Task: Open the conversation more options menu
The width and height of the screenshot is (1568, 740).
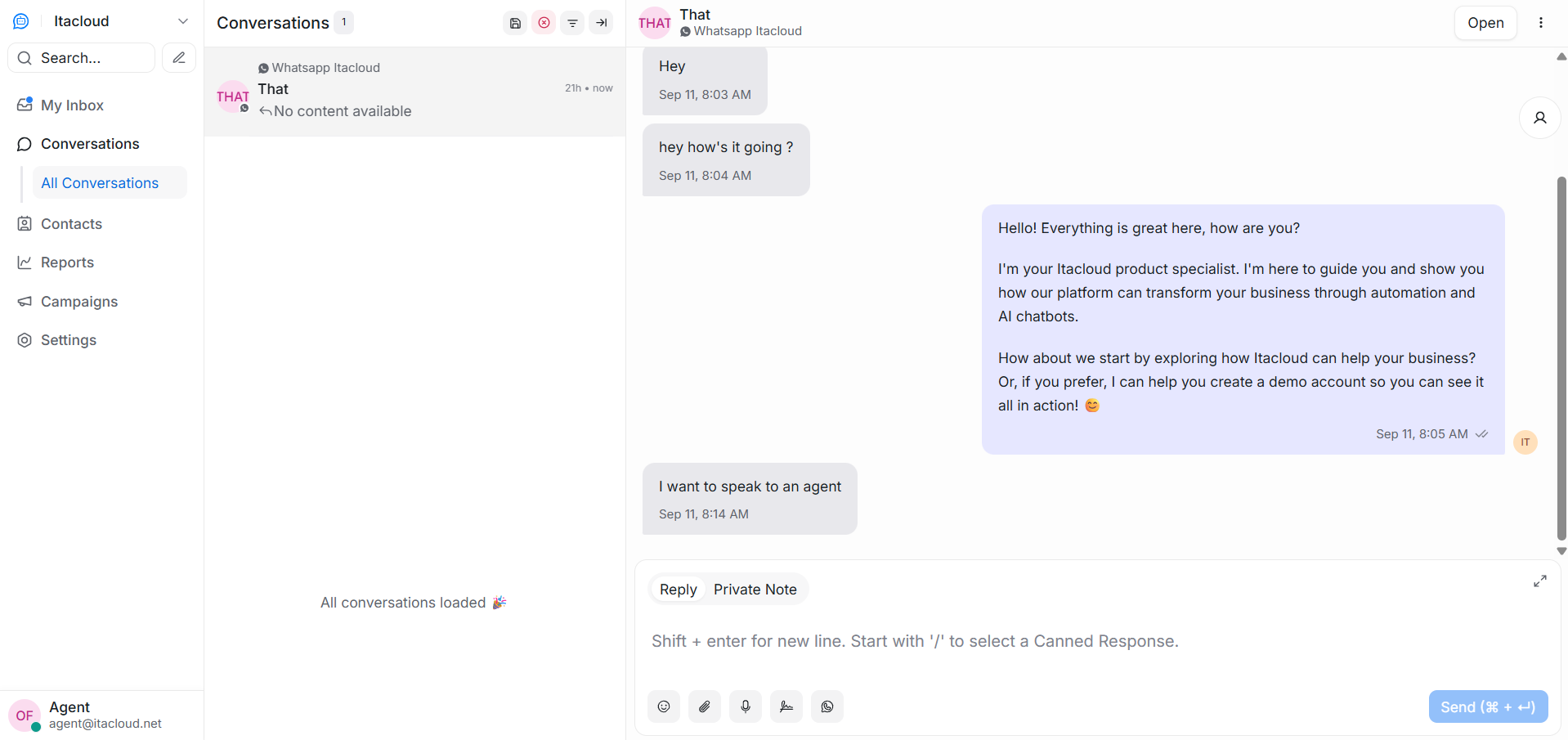Action: point(1541,23)
